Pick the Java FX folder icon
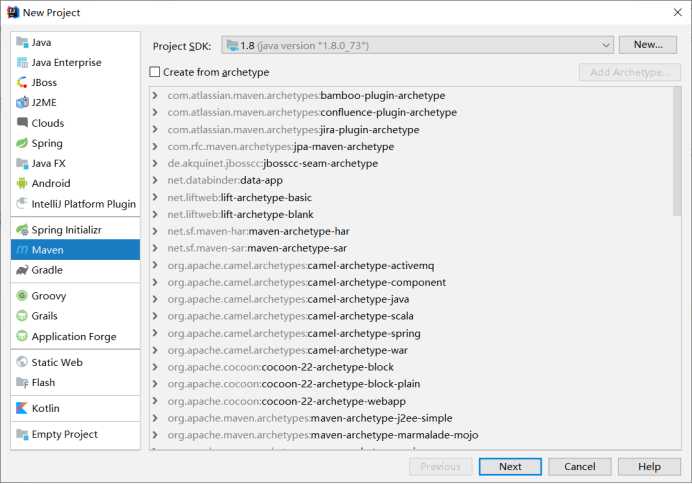Image resolution: width=692 pixels, height=484 pixels. click(22, 163)
